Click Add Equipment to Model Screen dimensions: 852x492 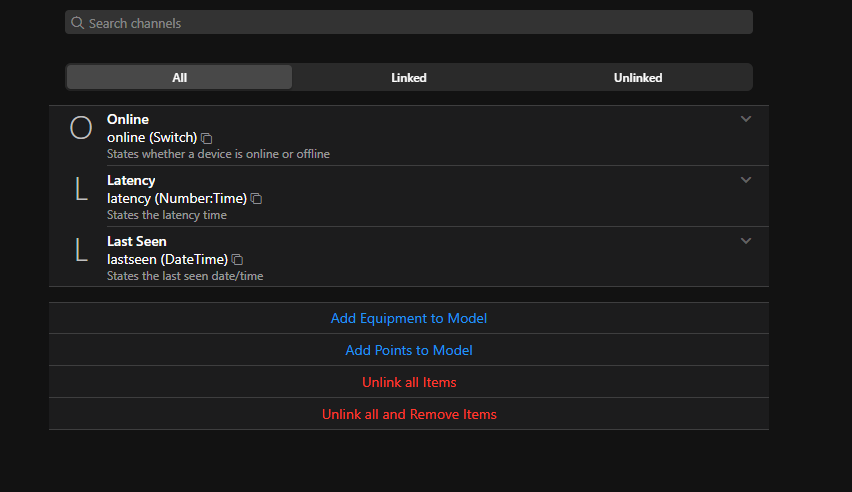click(409, 318)
